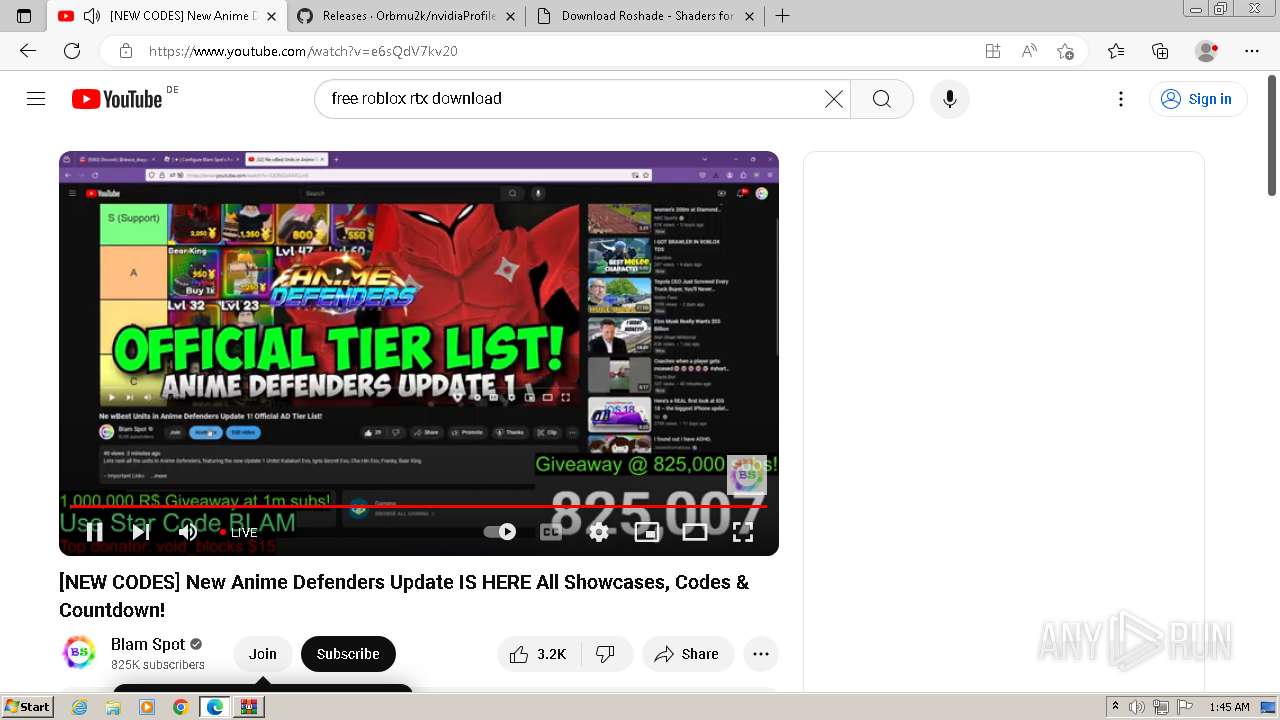The width and height of the screenshot is (1280, 720).
Task: Open apps available icon in address bar
Action: (993, 51)
